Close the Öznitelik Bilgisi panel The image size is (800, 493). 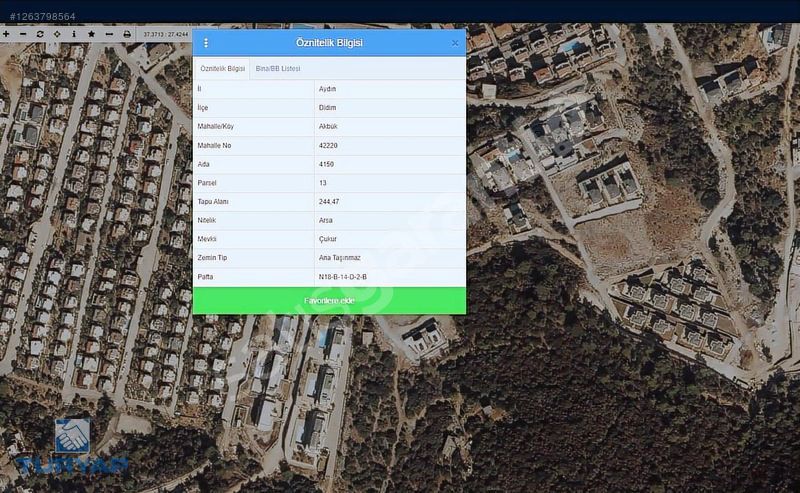tap(455, 43)
